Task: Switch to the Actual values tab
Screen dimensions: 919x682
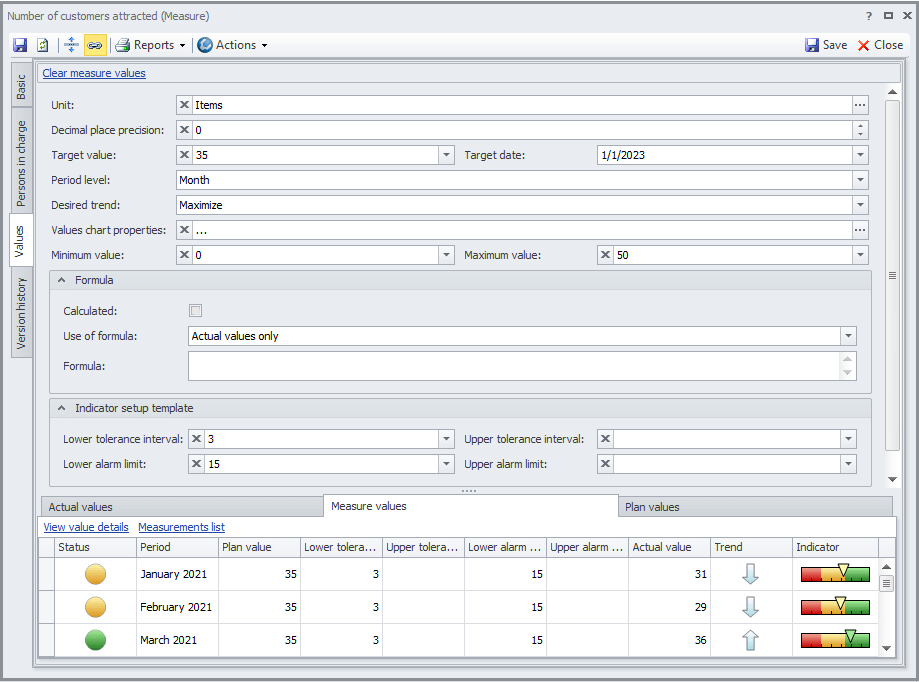Action: [x=182, y=507]
